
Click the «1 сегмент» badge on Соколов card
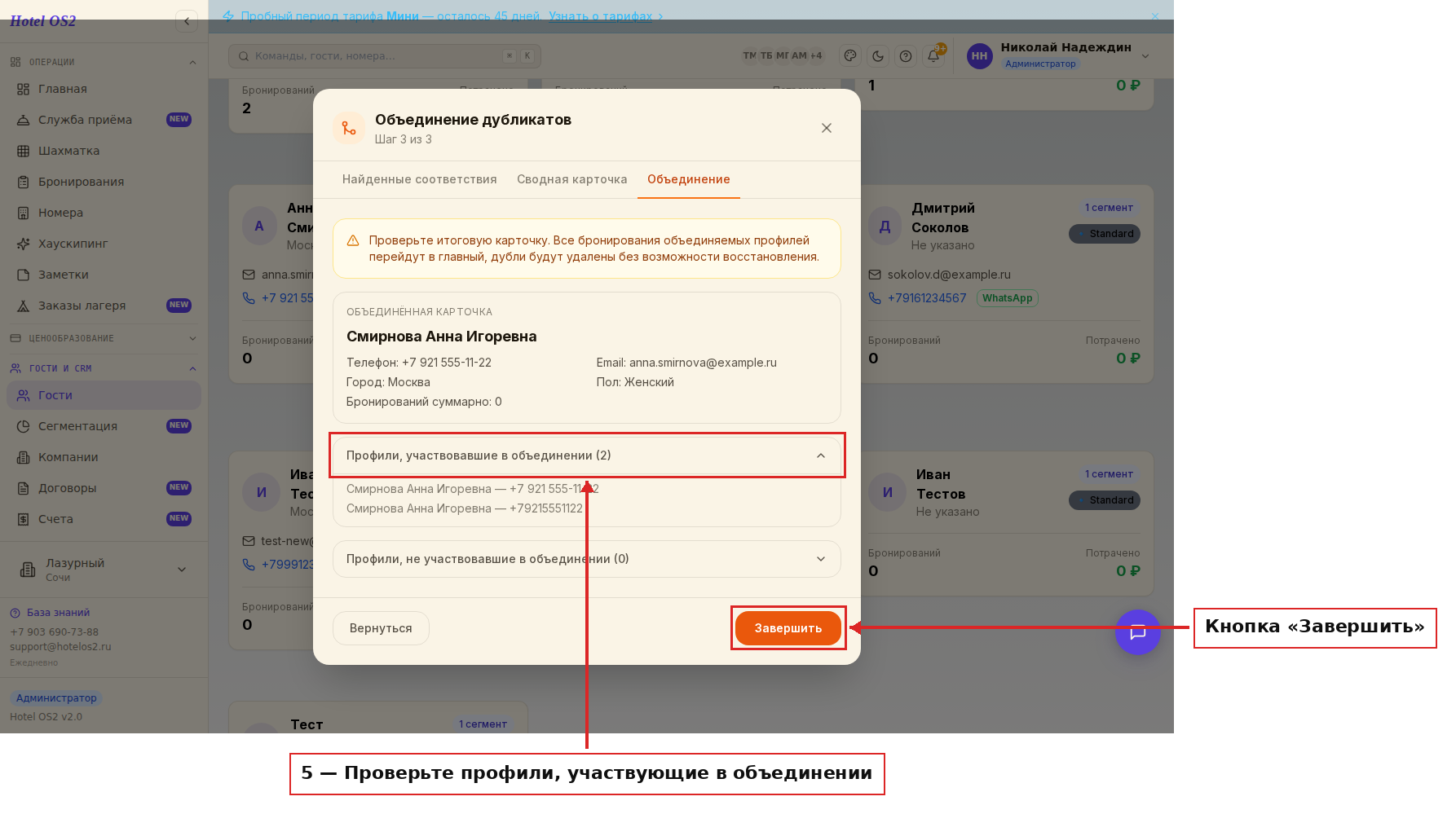click(x=1109, y=208)
